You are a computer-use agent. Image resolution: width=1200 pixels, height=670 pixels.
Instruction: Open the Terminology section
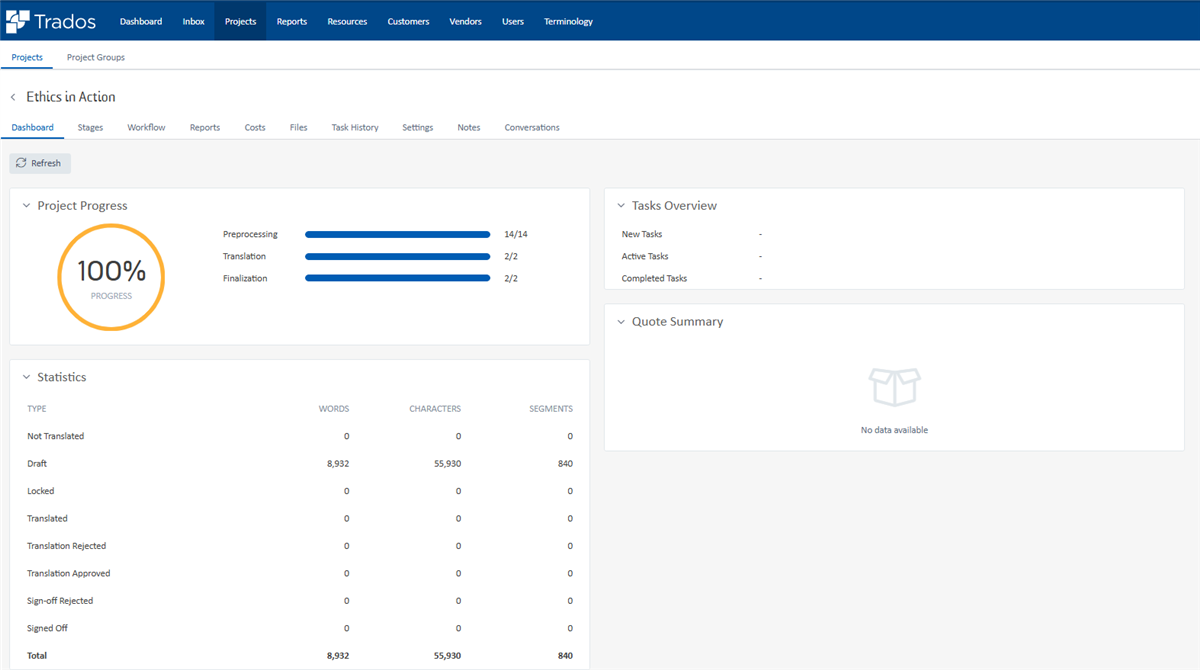pyautogui.click(x=568, y=20)
